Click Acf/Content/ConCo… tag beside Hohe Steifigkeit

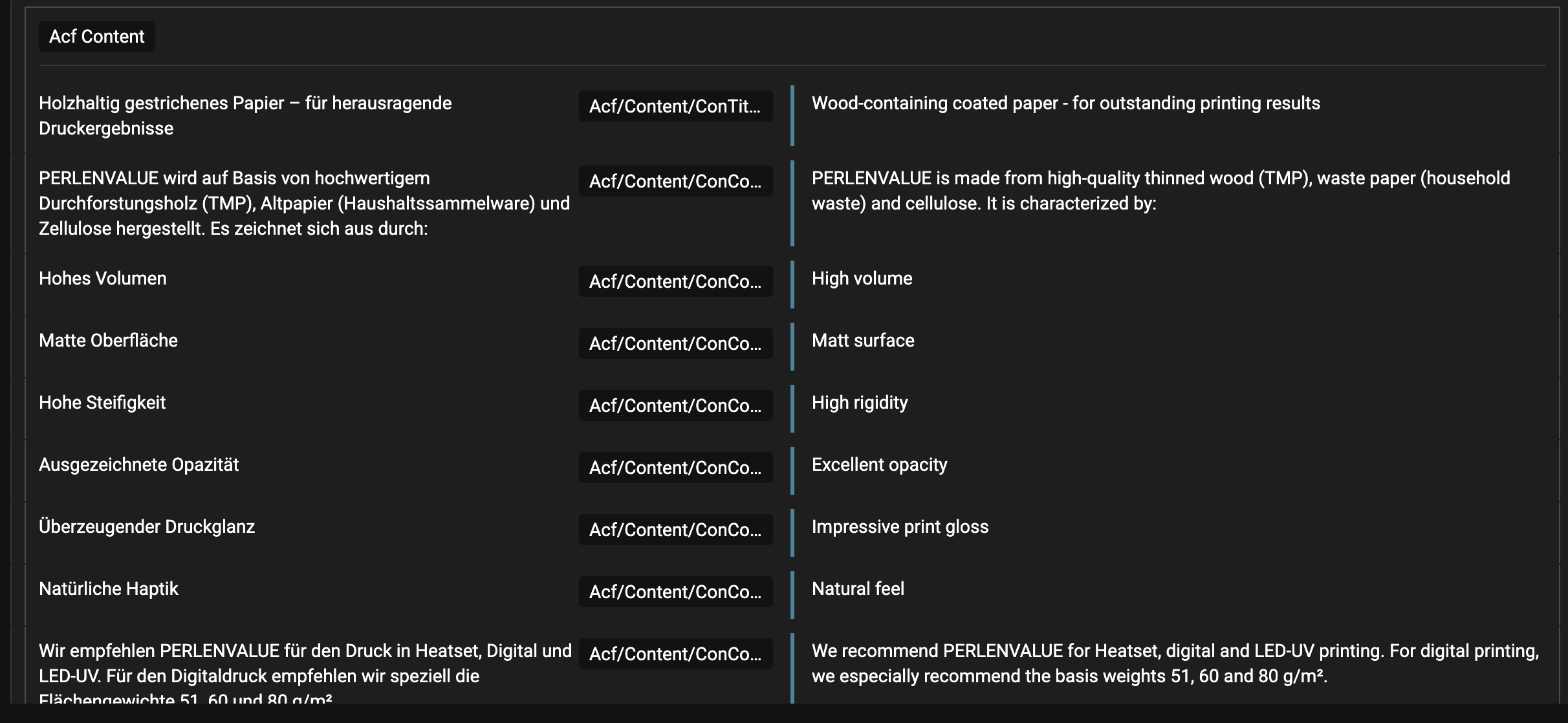(x=675, y=405)
